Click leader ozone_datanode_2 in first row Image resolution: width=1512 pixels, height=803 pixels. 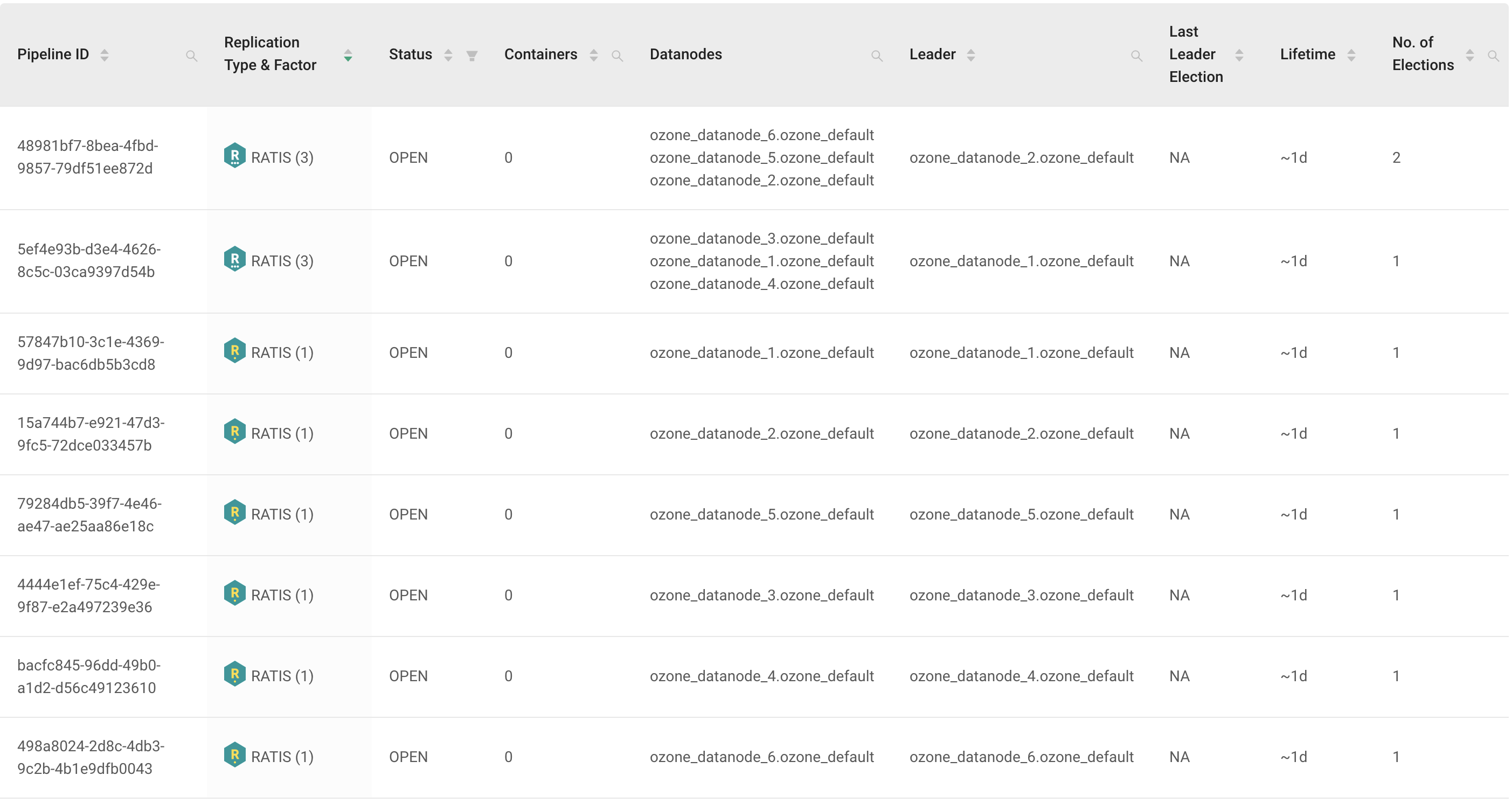[x=1021, y=158]
